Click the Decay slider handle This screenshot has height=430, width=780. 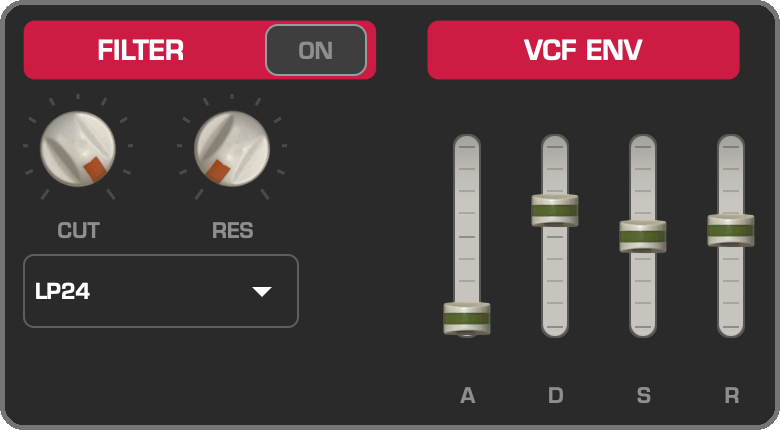click(x=555, y=211)
